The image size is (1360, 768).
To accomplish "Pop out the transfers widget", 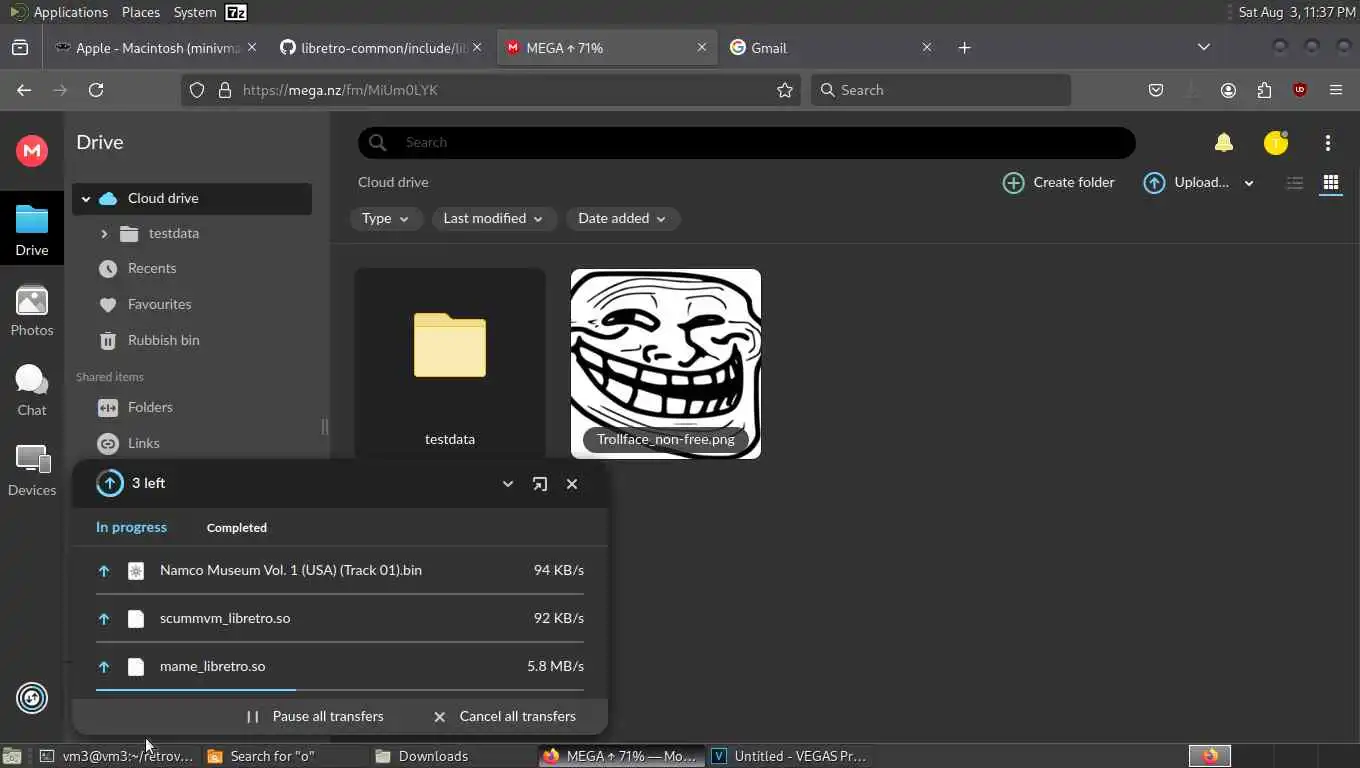I will point(540,484).
